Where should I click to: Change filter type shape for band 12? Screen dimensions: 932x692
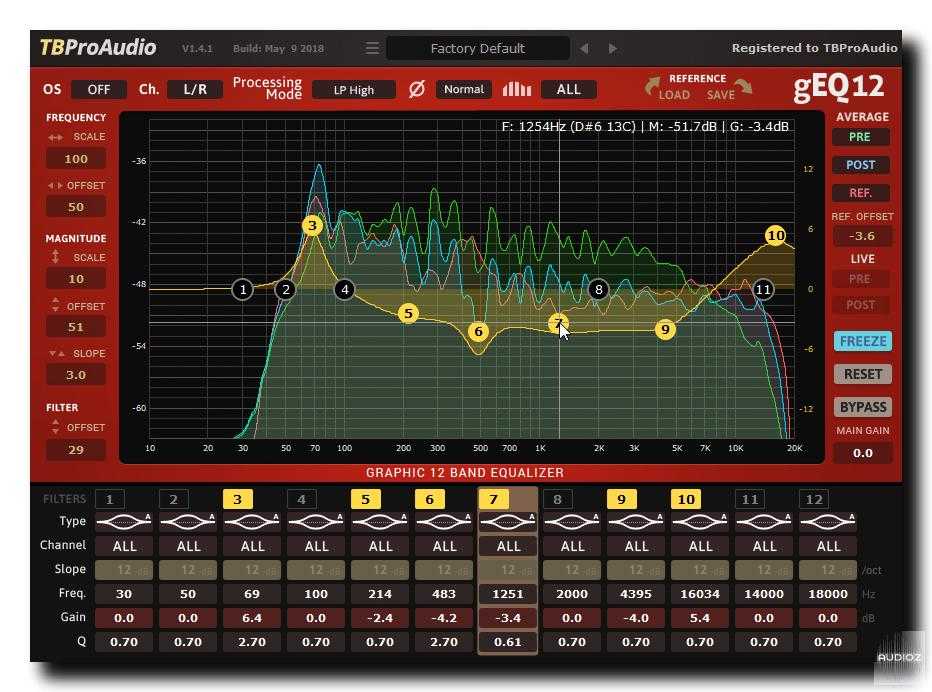coord(828,521)
